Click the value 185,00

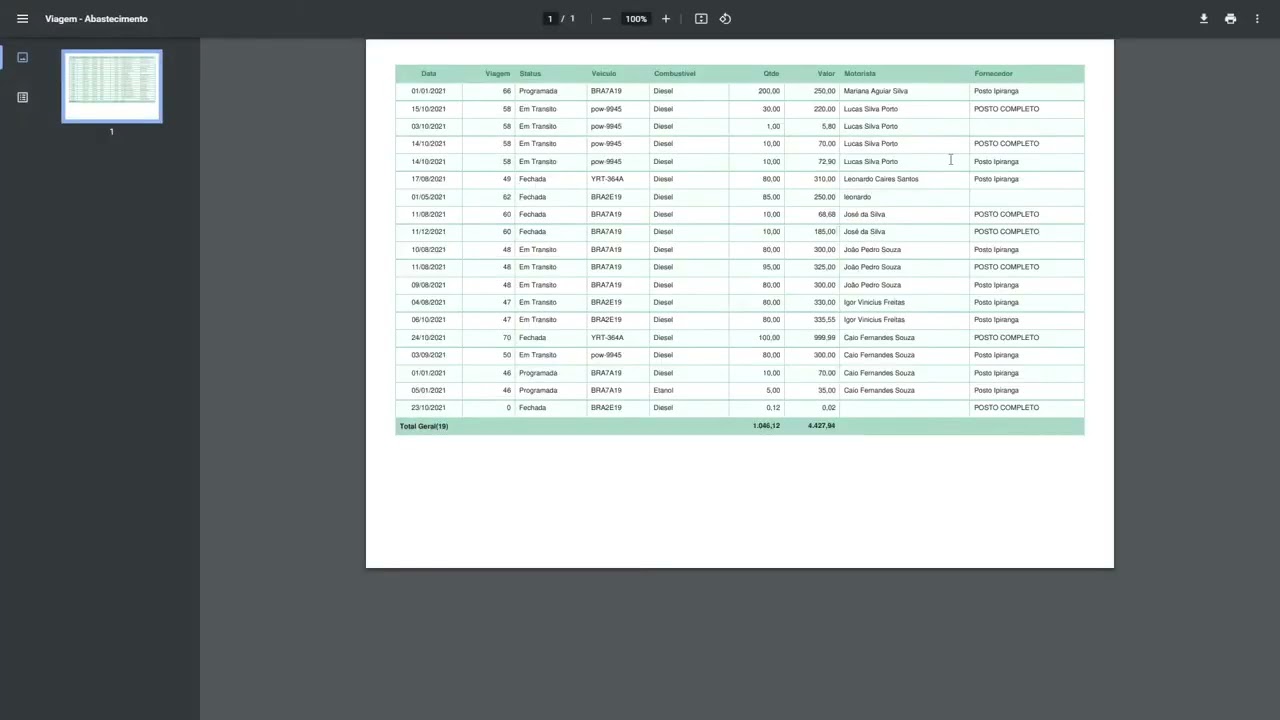(824, 232)
